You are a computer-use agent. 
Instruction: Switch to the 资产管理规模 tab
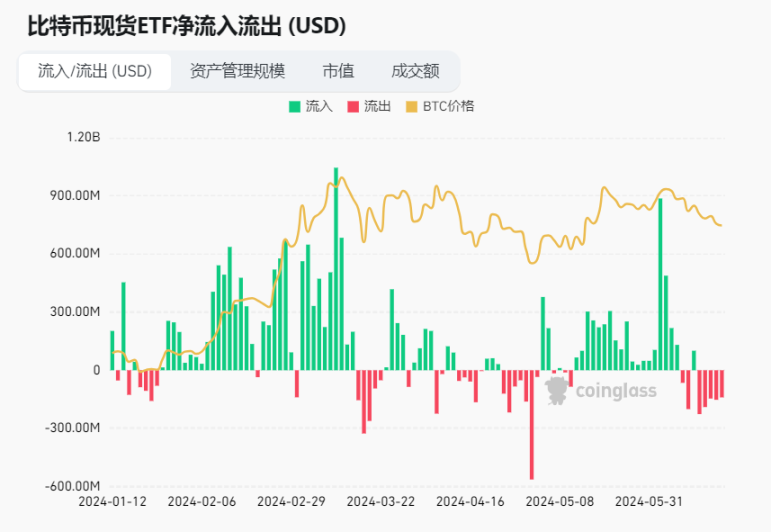tap(237, 71)
